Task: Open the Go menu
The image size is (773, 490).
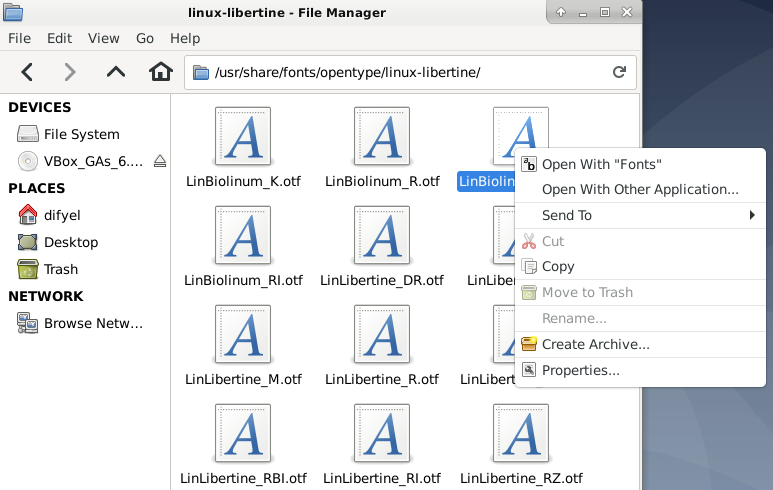Action: click(145, 38)
